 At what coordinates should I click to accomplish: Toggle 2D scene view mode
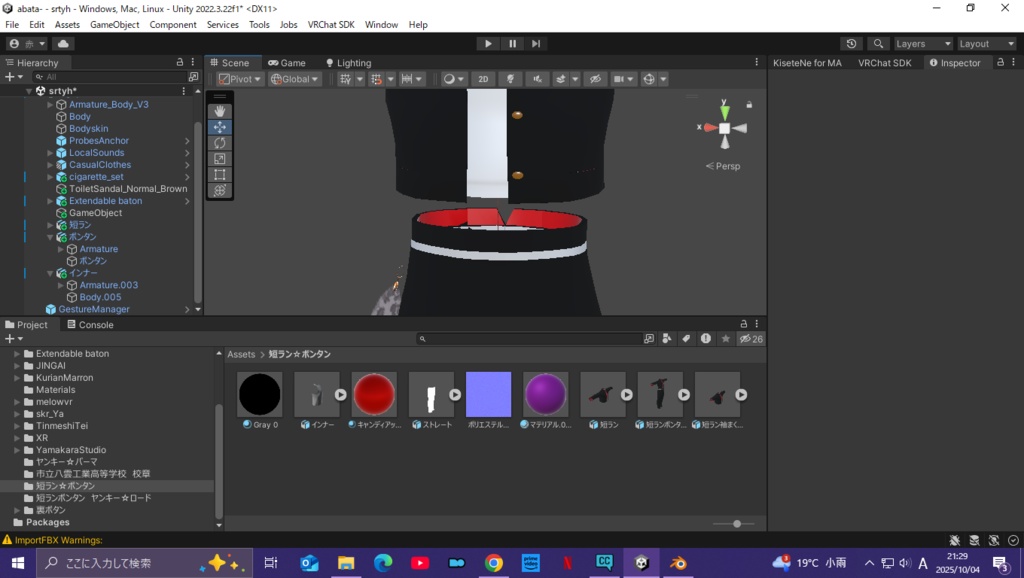click(483, 79)
